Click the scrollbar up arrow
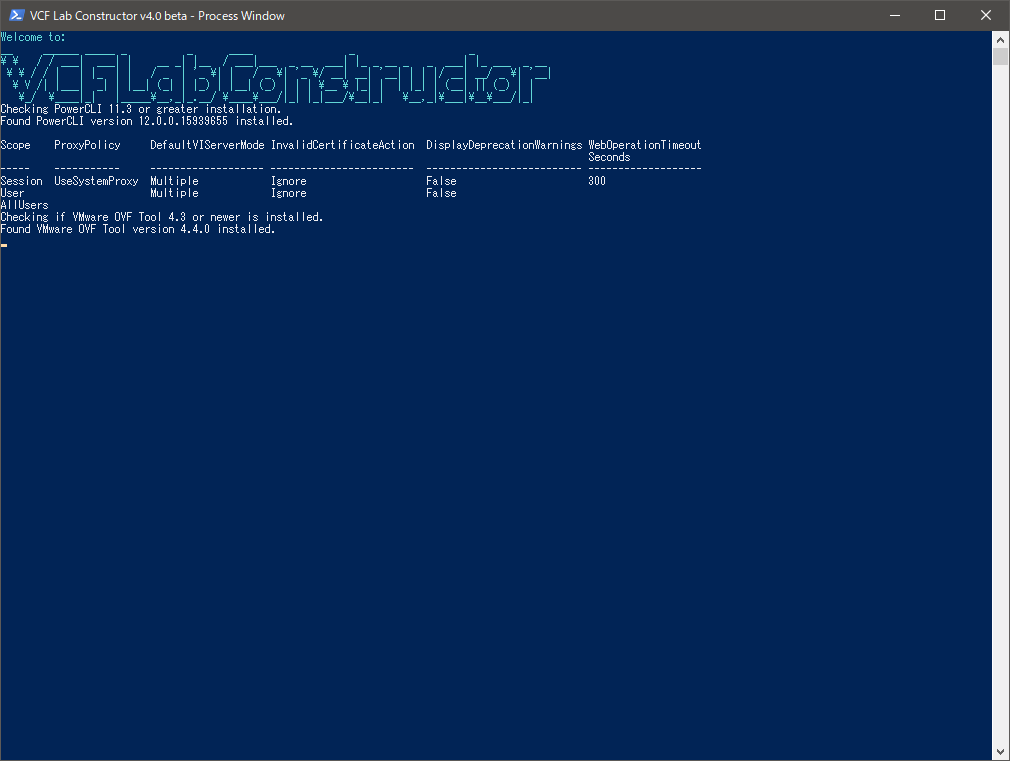Screen dimensions: 1010x761 1000,39
